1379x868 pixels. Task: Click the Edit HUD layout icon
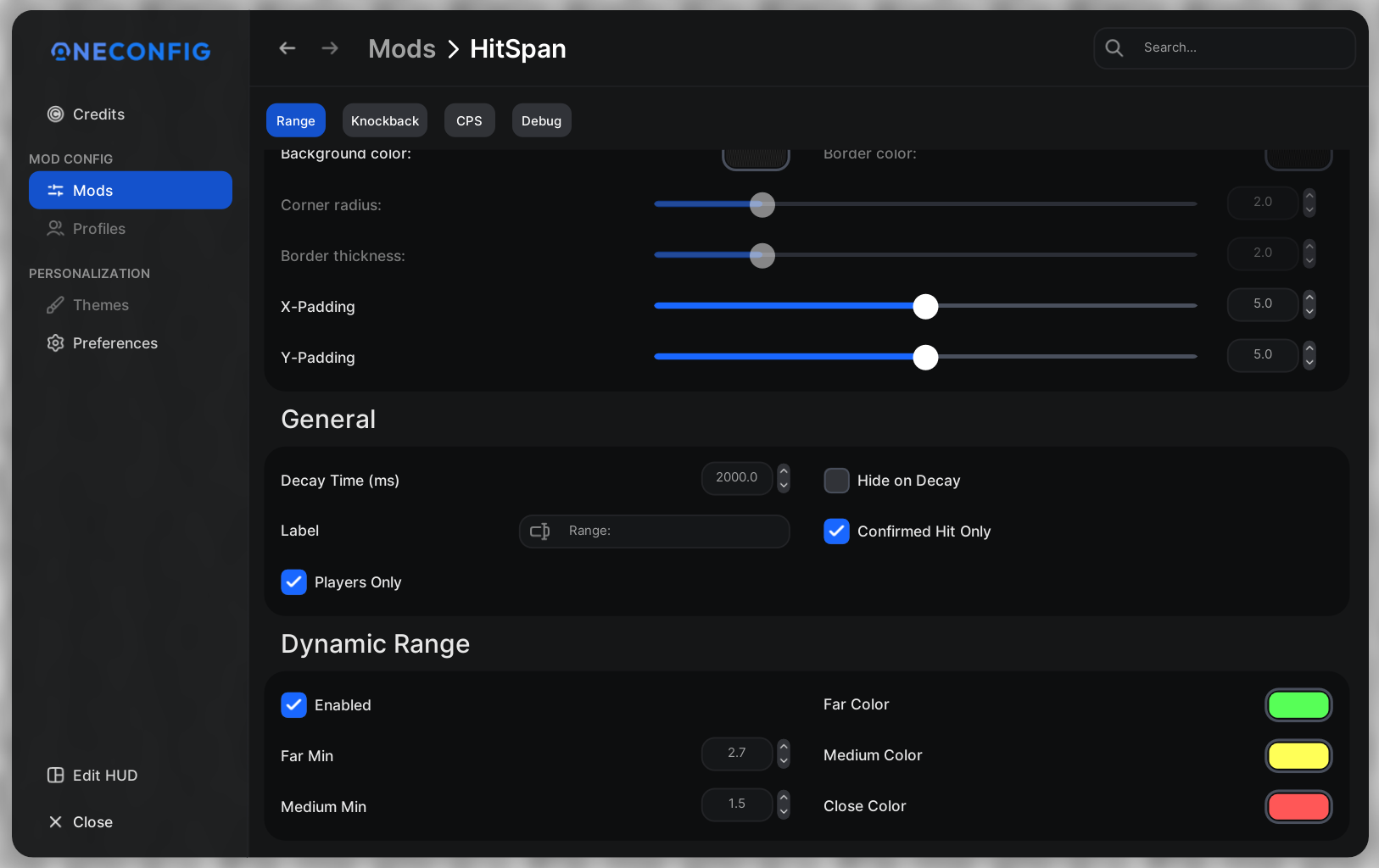pos(55,776)
